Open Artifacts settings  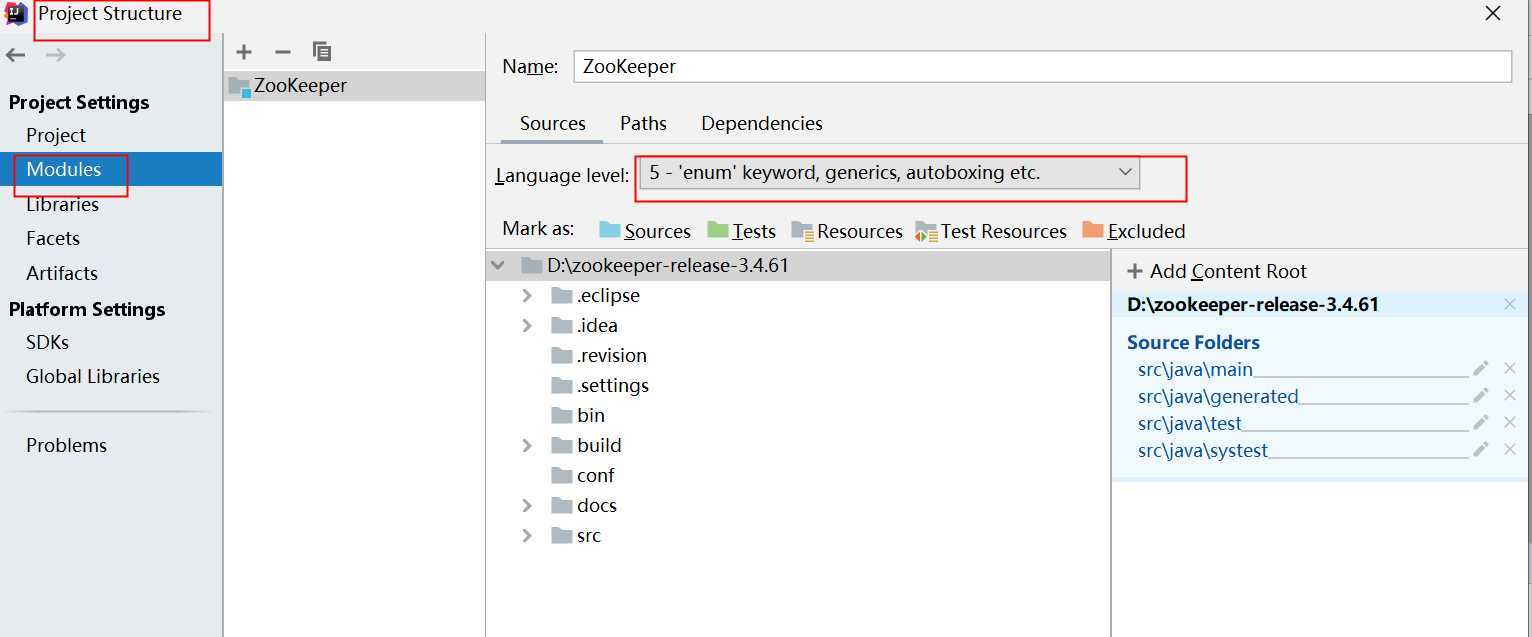pyautogui.click(x=62, y=273)
